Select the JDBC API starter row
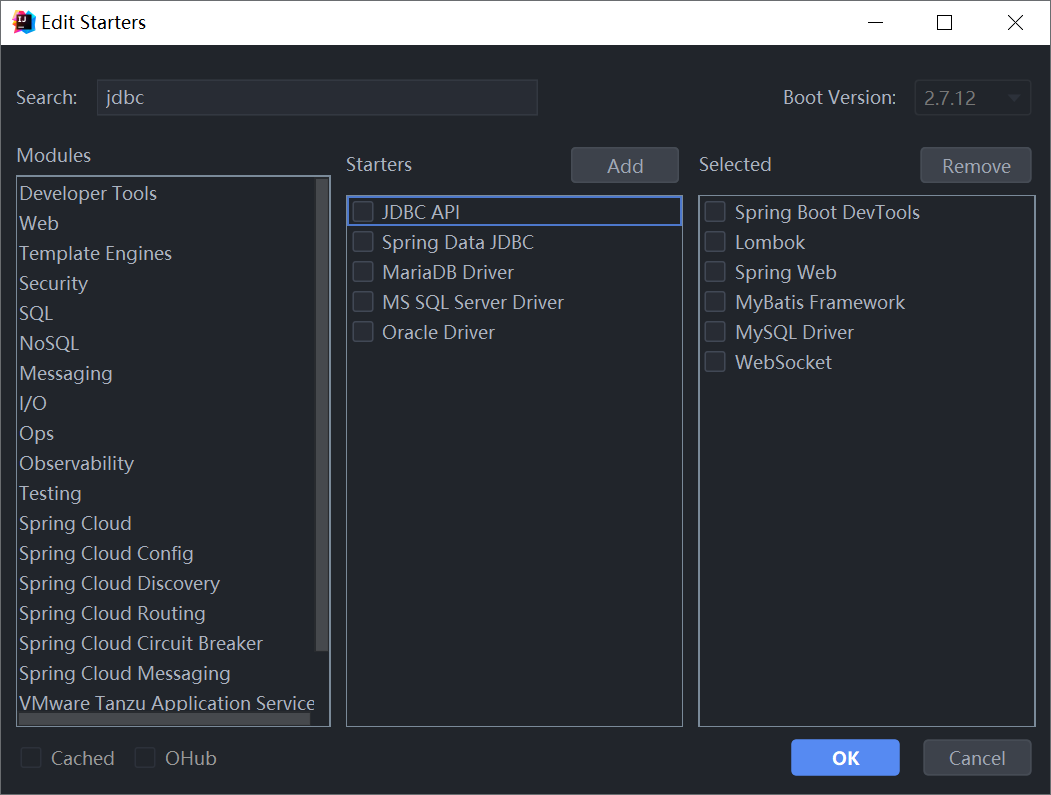Image resolution: width=1051 pixels, height=795 pixels. pos(514,212)
